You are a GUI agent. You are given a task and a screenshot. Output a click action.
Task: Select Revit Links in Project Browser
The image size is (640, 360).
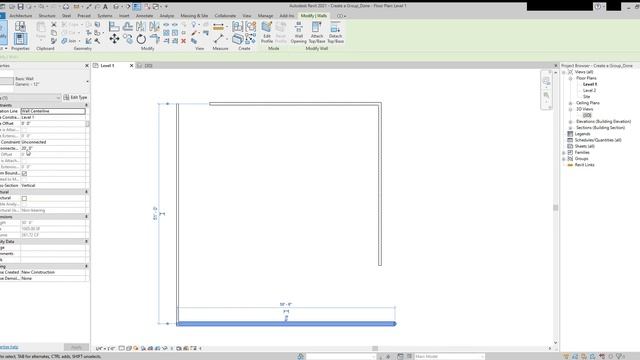click(584, 165)
